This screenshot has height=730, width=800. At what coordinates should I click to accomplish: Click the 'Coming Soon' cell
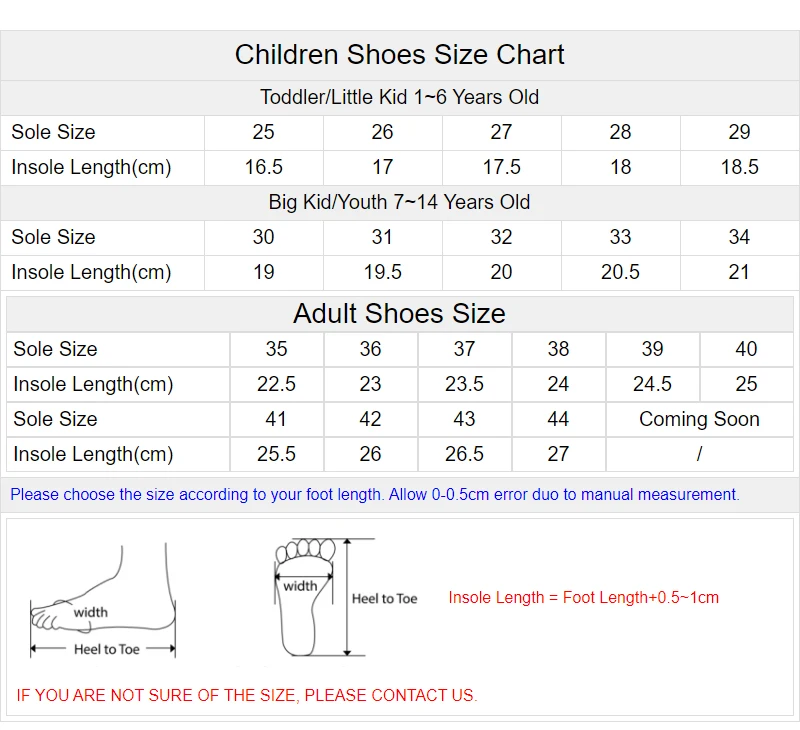(699, 419)
